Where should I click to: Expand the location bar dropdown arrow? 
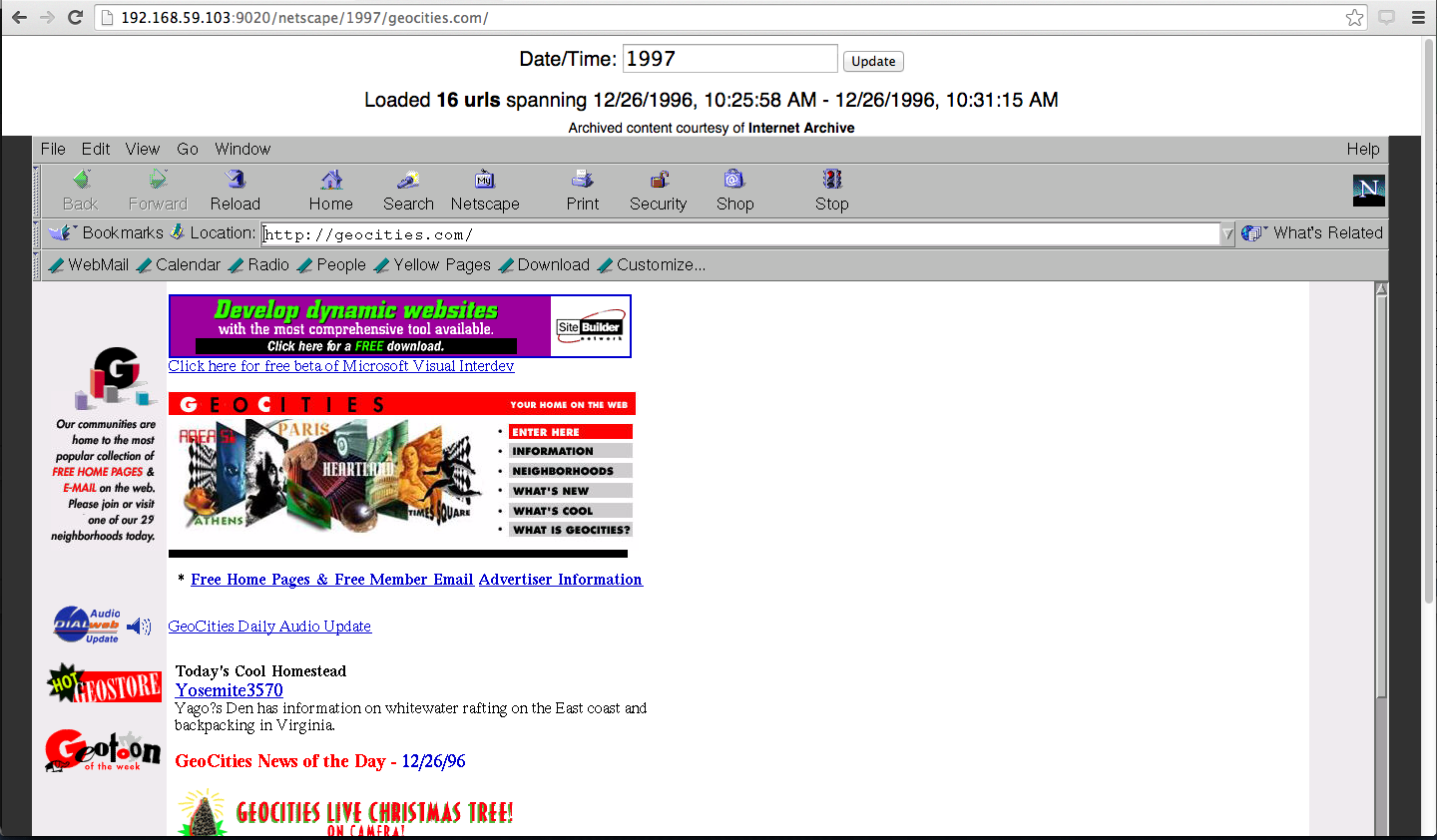[1227, 233]
